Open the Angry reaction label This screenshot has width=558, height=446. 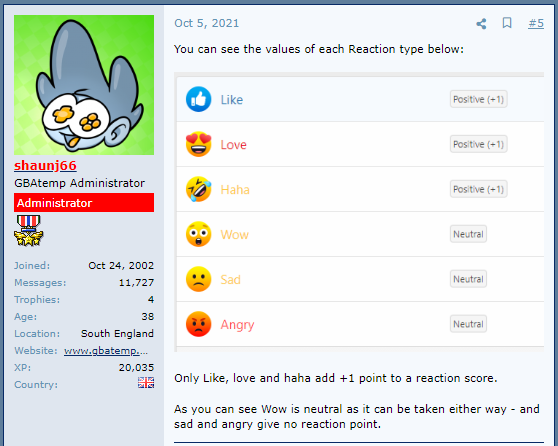click(237, 325)
